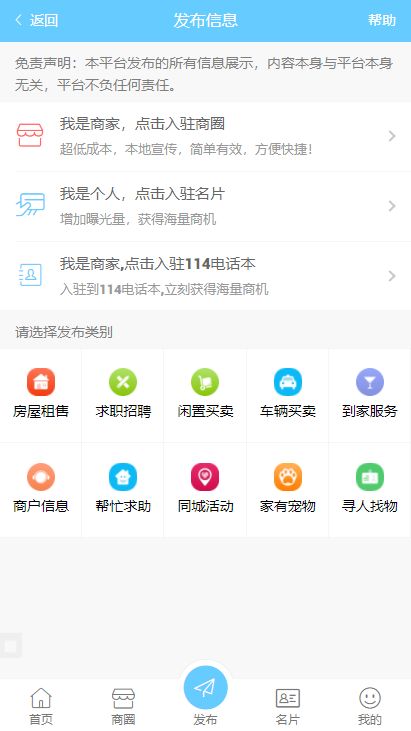Viewport: 411px width, 731px height.
Task: Switch to the 首页 home tab
Action: [x=41, y=706]
